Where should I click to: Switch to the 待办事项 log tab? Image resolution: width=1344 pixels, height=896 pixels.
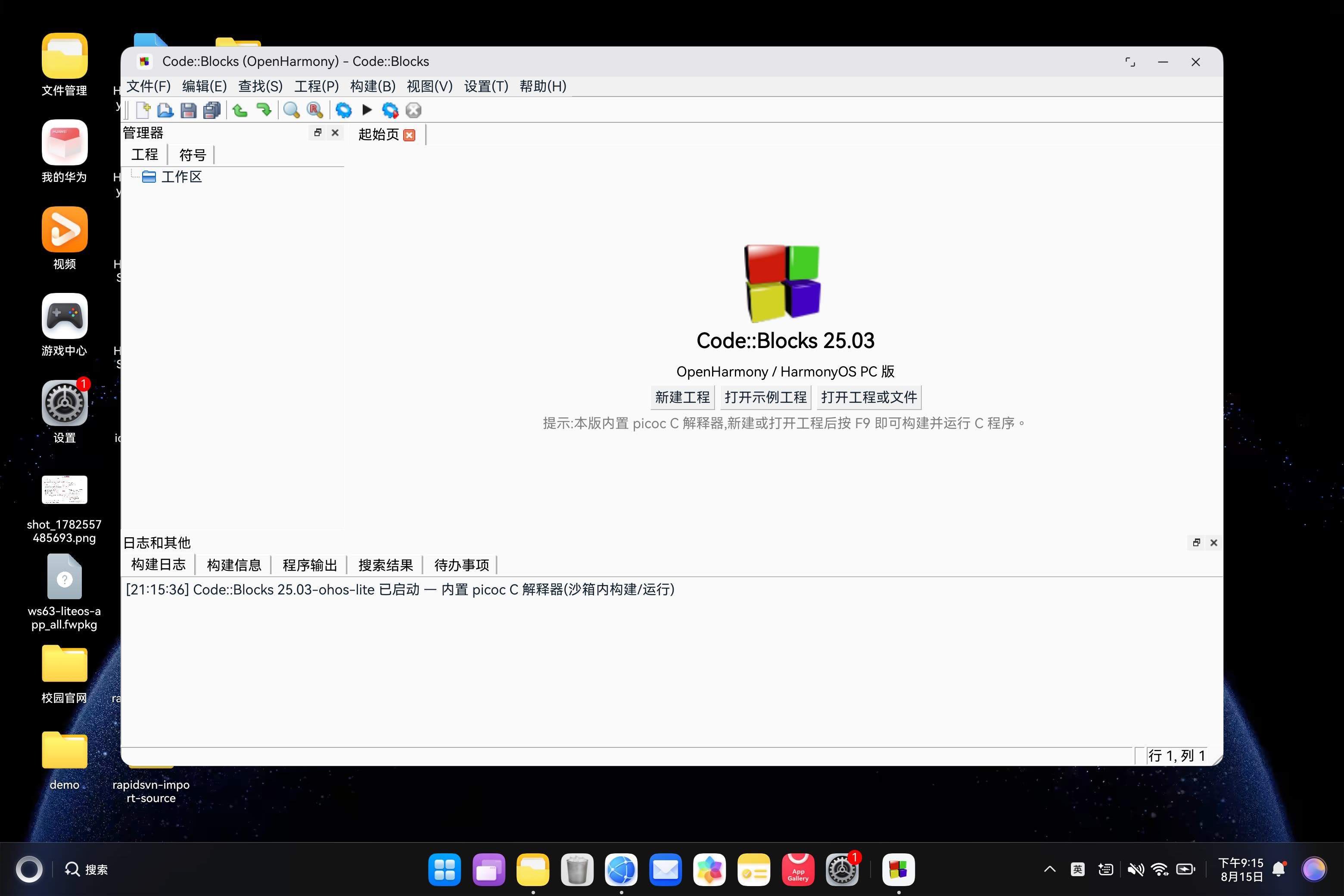point(462,565)
